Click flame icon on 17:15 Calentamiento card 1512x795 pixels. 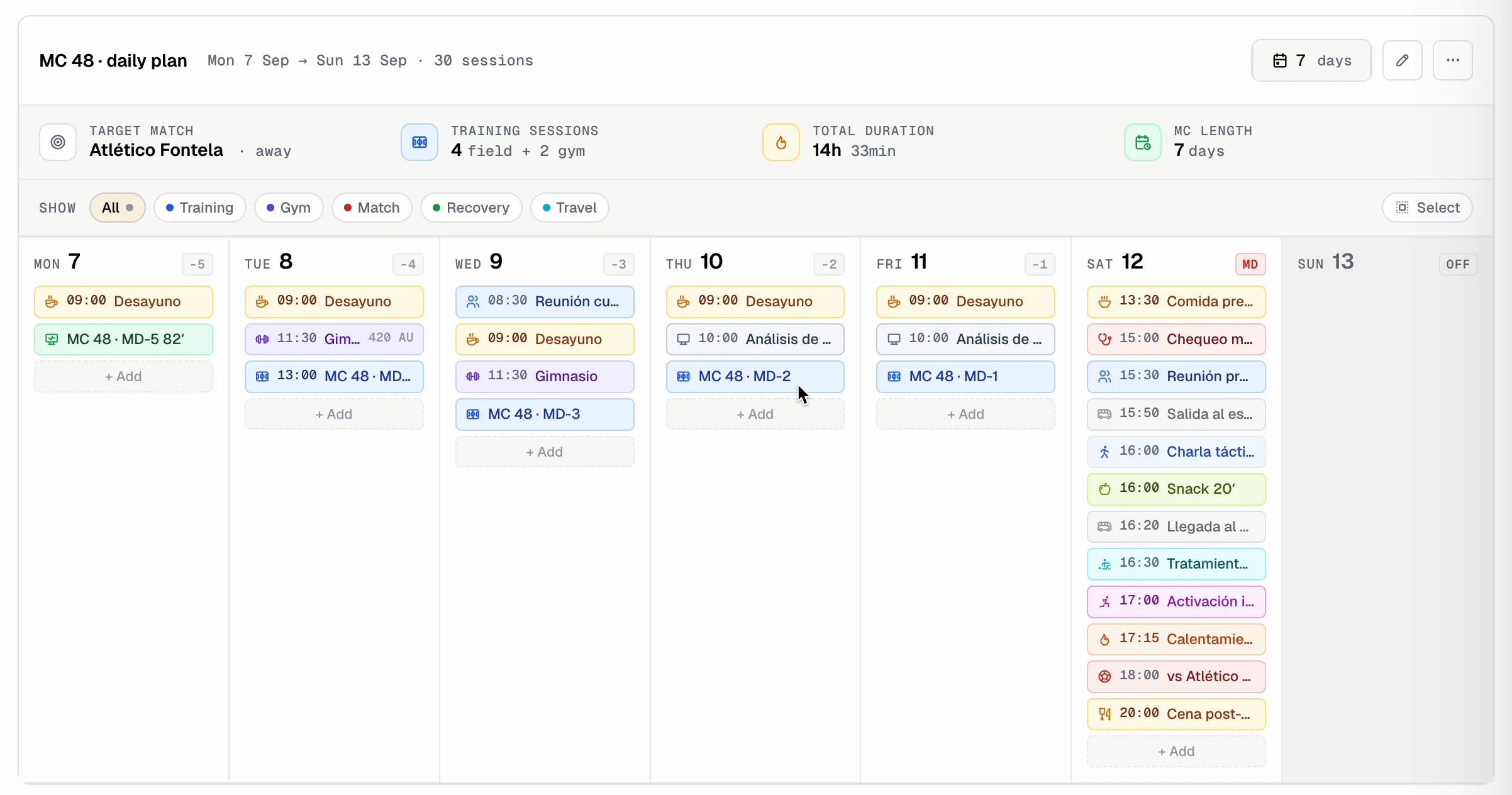tap(1104, 640)
